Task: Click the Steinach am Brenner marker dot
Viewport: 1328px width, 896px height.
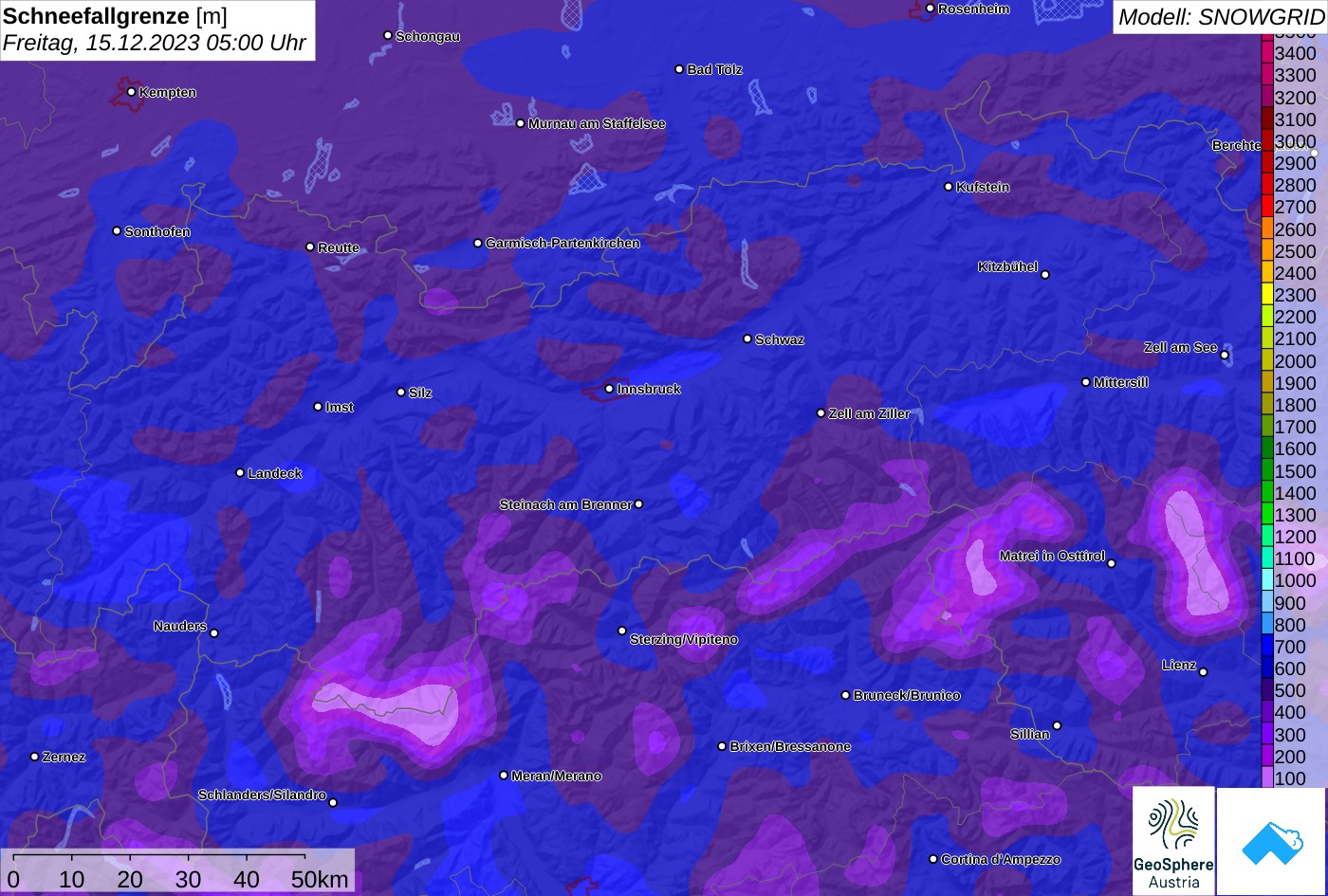Action: (x=638, y=504)
